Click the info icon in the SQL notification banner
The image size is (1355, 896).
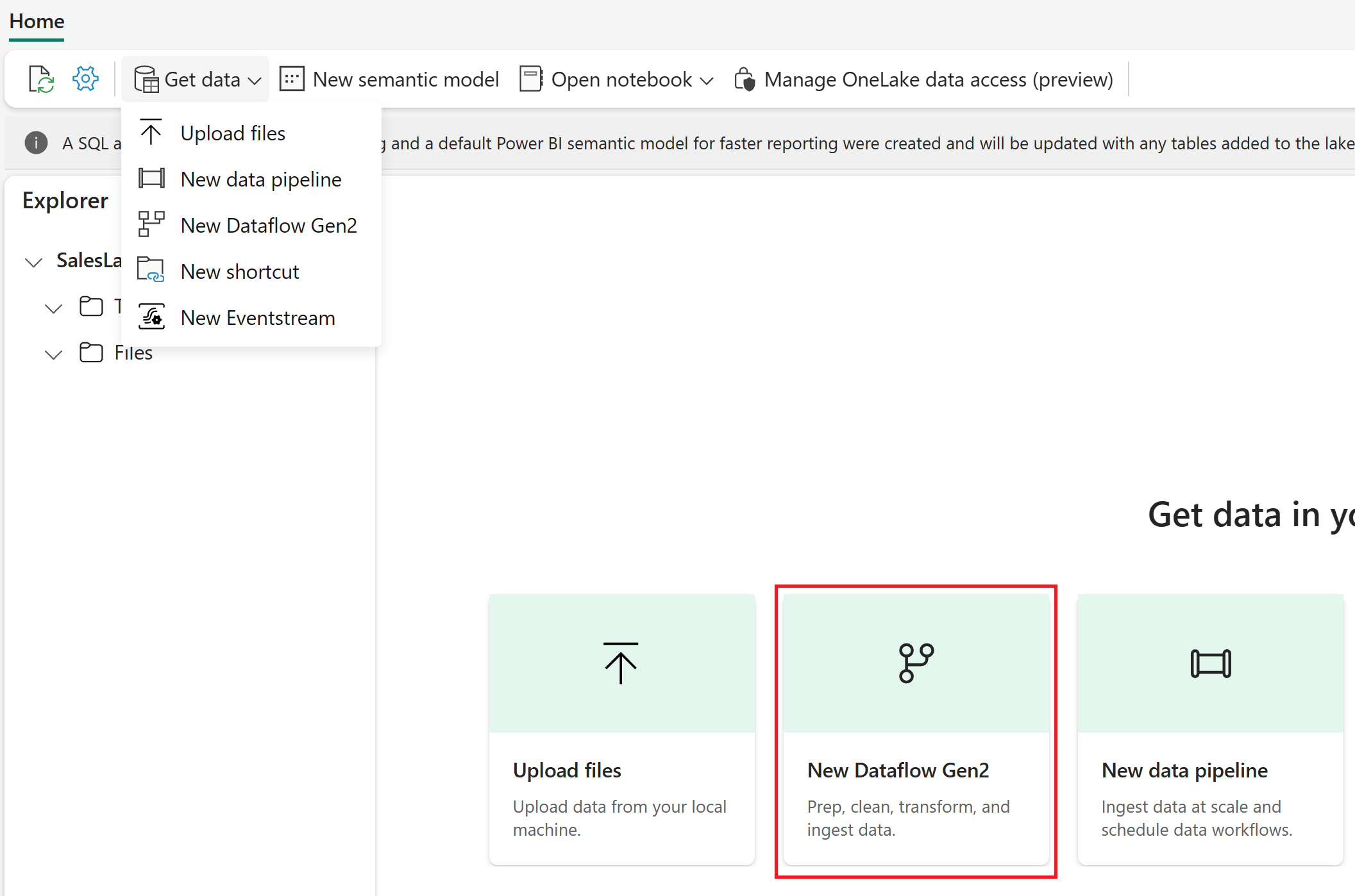point(36,142)
